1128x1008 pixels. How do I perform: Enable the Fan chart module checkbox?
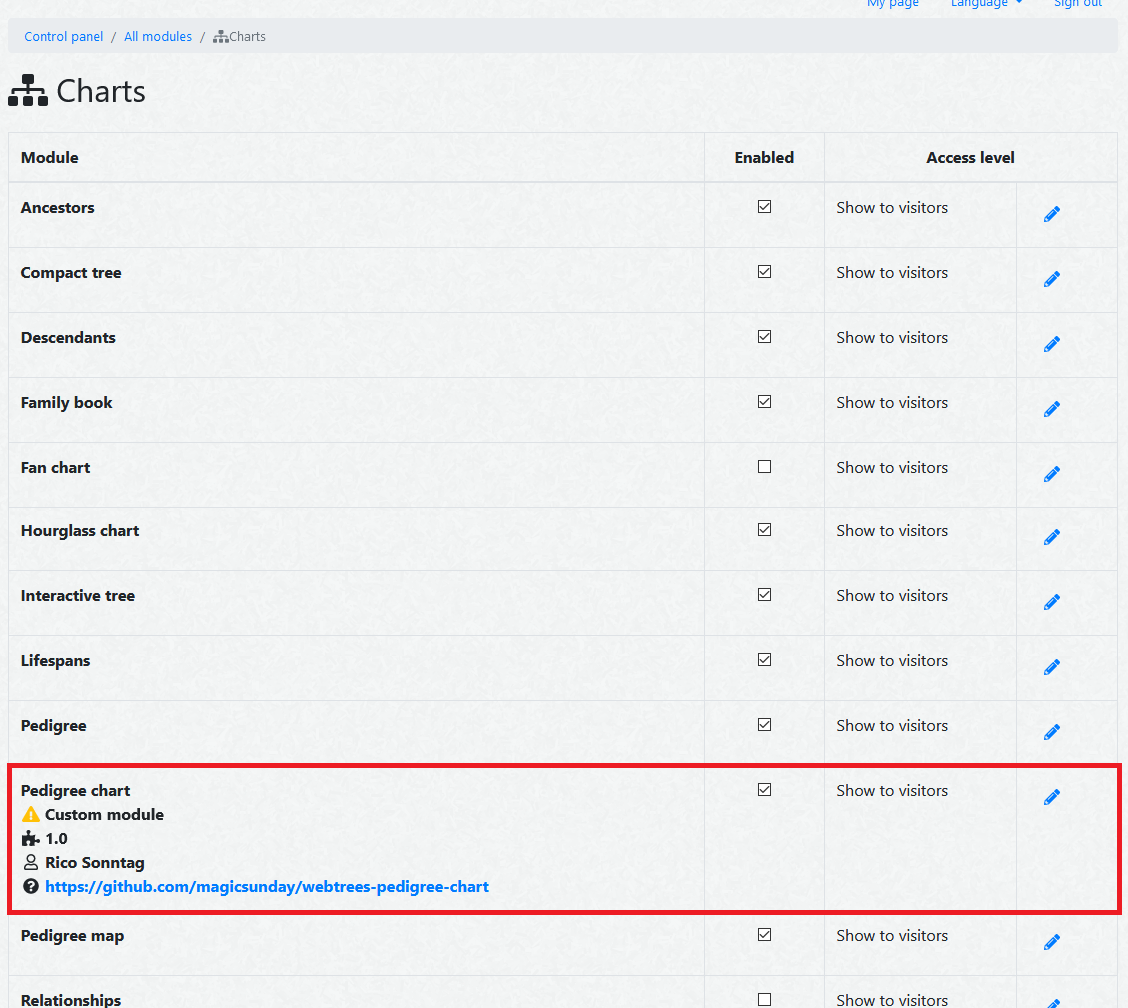tap(765, 466)
